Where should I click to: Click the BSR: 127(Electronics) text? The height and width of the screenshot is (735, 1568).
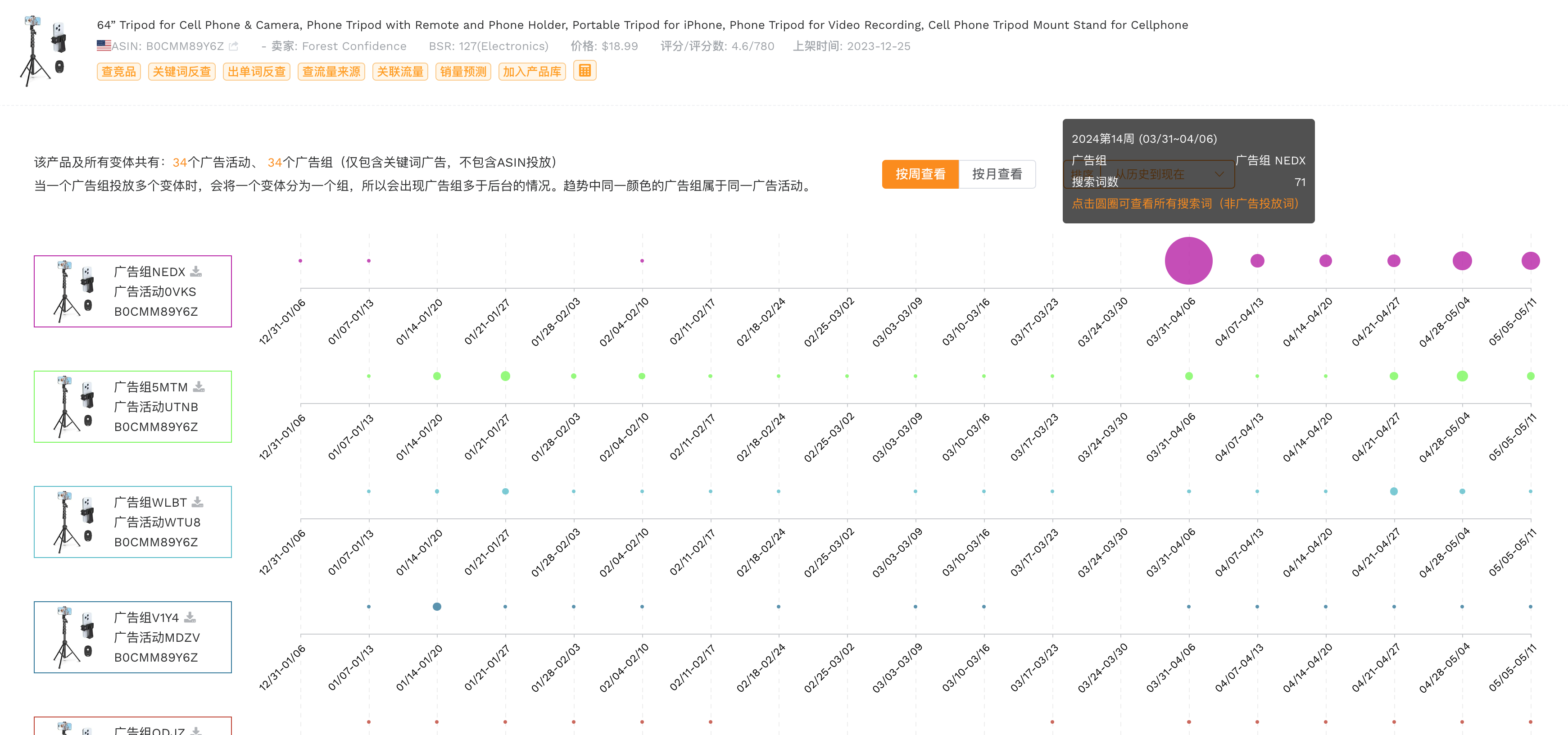click(488, 46)
